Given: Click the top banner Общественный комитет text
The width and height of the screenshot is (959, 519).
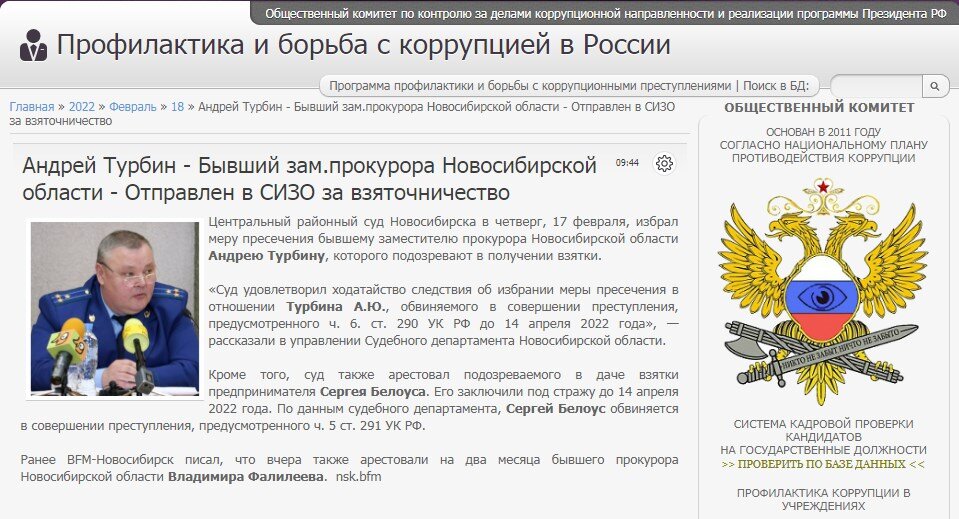Looking at the screenshot, I should point(606,13).
